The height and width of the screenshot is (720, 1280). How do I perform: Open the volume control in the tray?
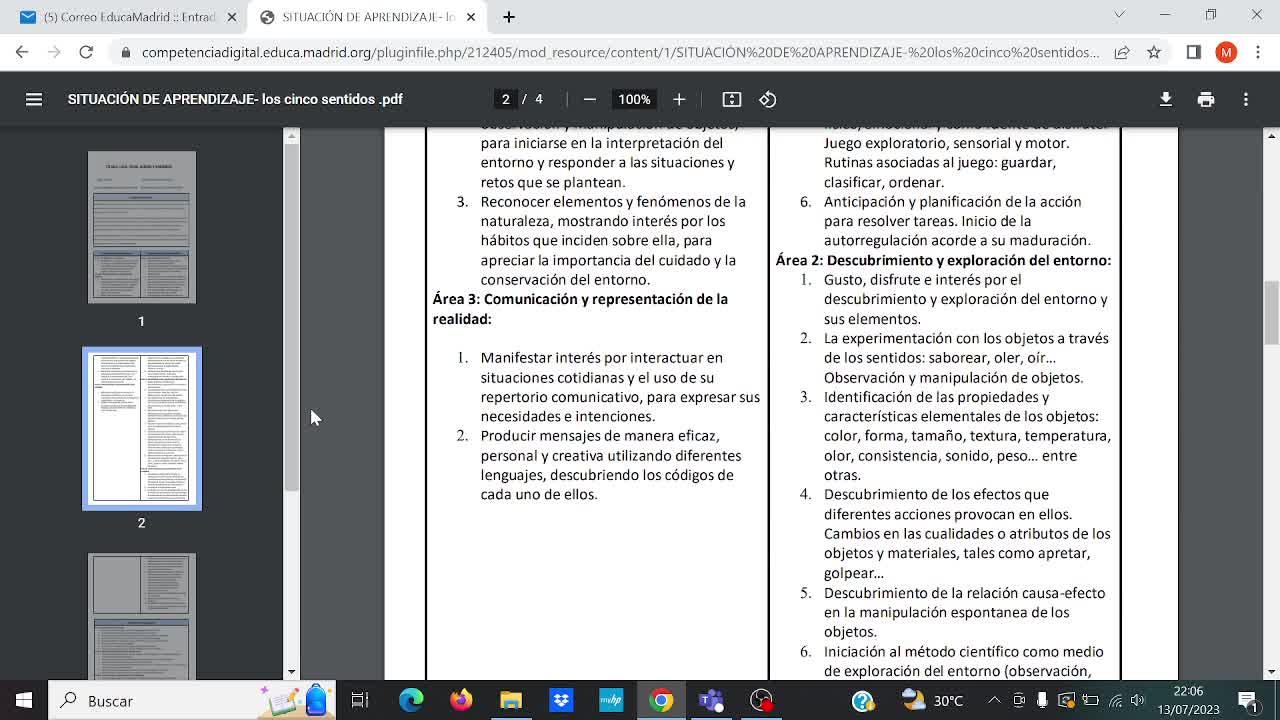(1137, 700)
